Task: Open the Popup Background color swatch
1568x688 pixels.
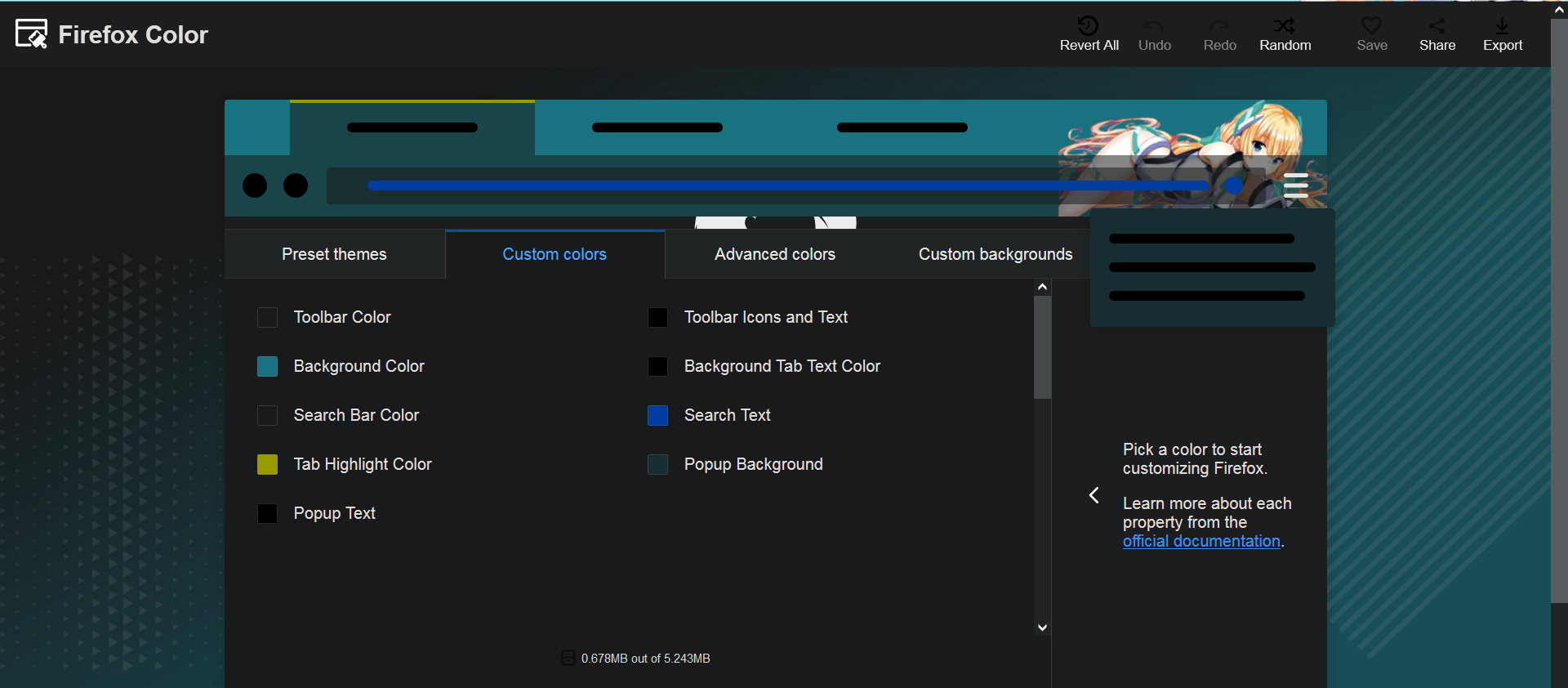Action: [x=657, y=464]
